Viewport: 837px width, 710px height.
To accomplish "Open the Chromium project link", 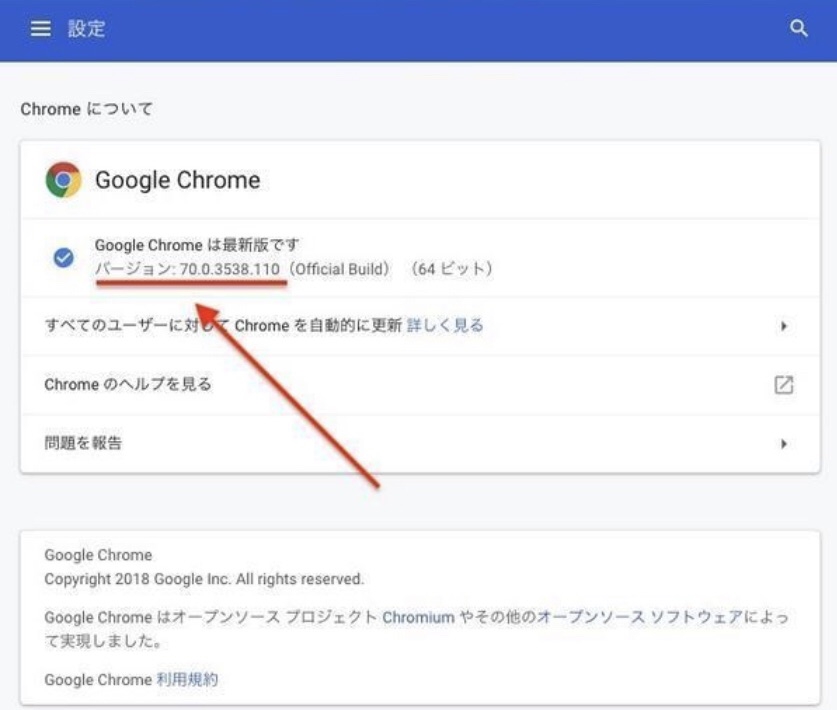I will click(x=418, y=617).
